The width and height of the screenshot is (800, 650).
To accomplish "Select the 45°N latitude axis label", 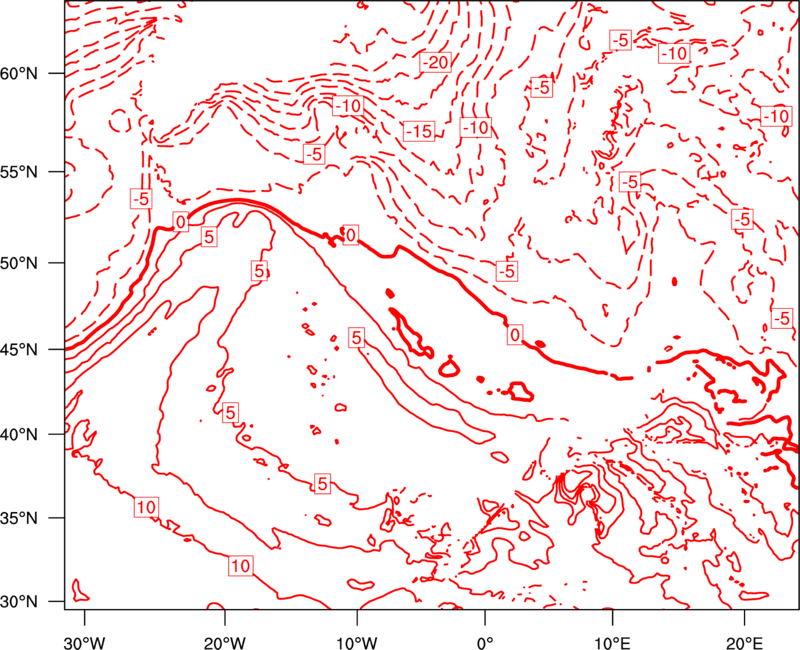I will coord(19,350).
